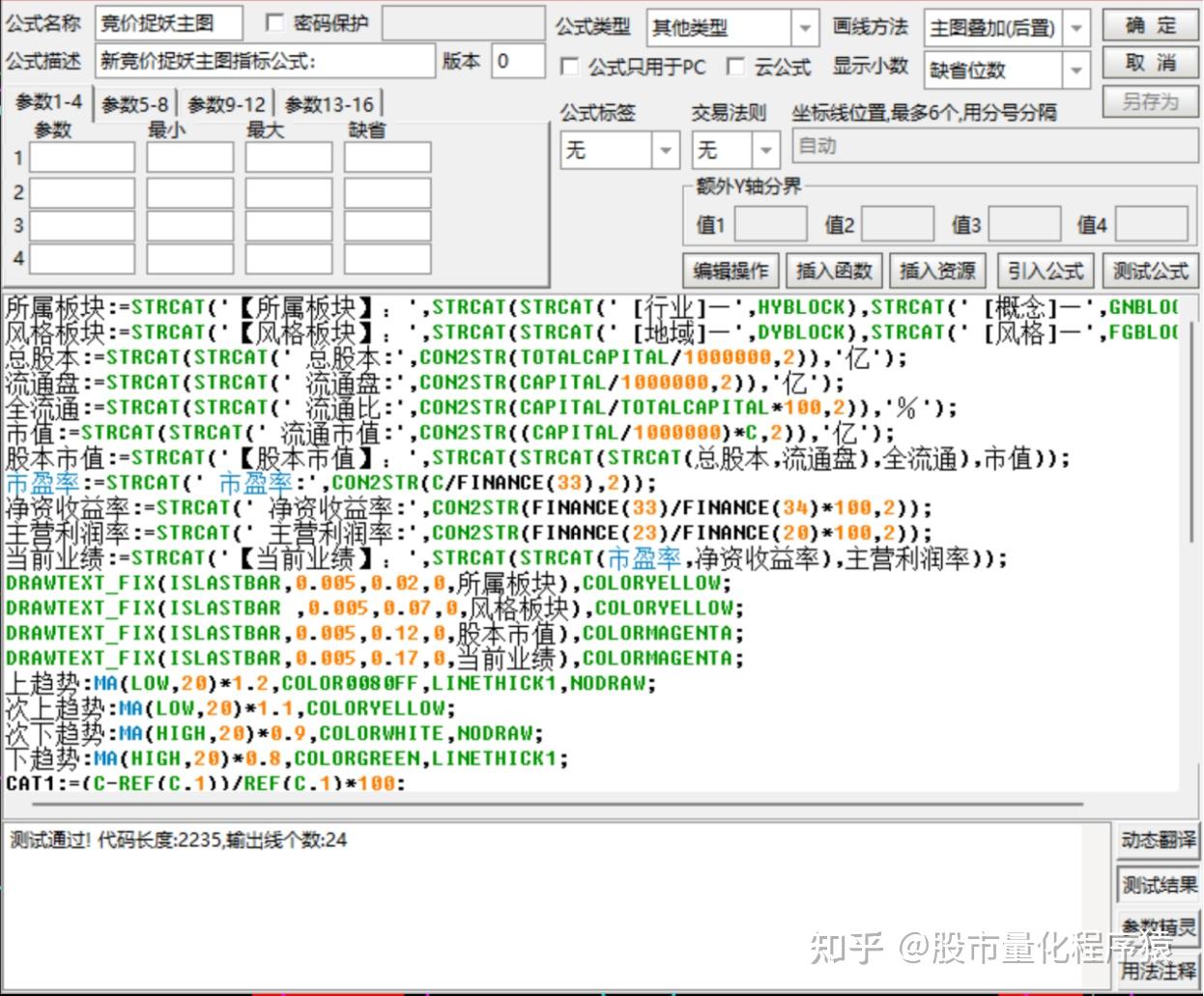Click the code line starting 次上趋势:
Viewport: 1204px width, 996px height.
point(230,709)
